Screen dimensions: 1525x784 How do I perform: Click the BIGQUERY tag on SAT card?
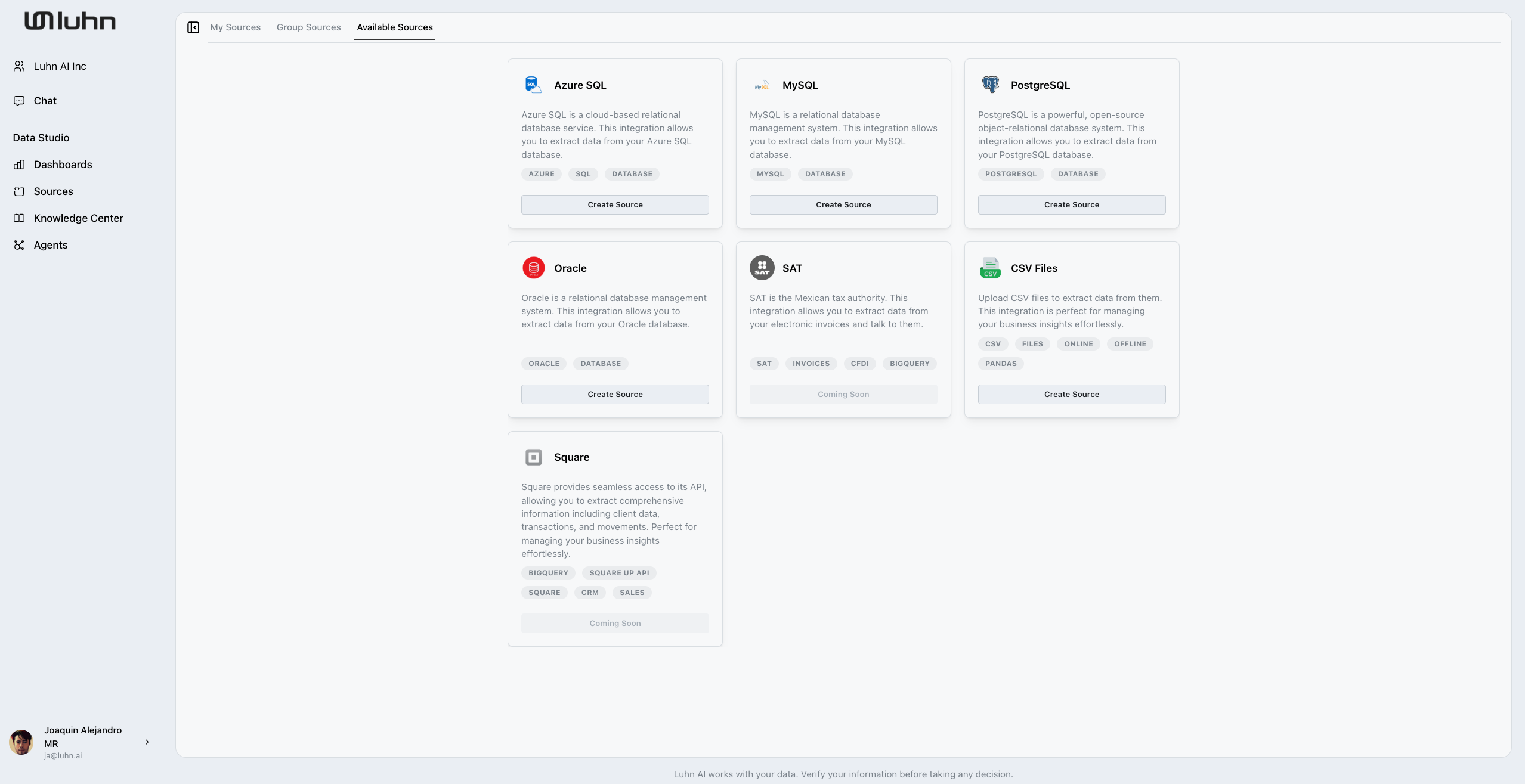coord(910,364)
